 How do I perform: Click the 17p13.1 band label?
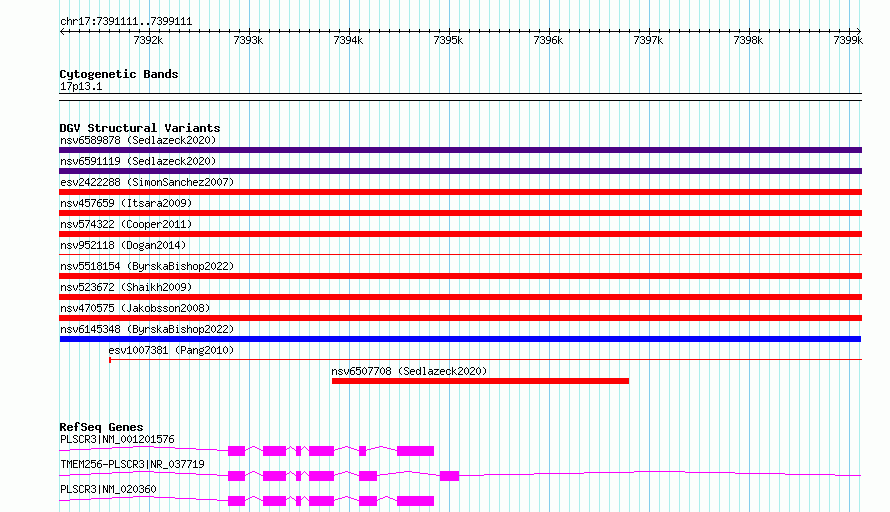(x=81, y=86)
